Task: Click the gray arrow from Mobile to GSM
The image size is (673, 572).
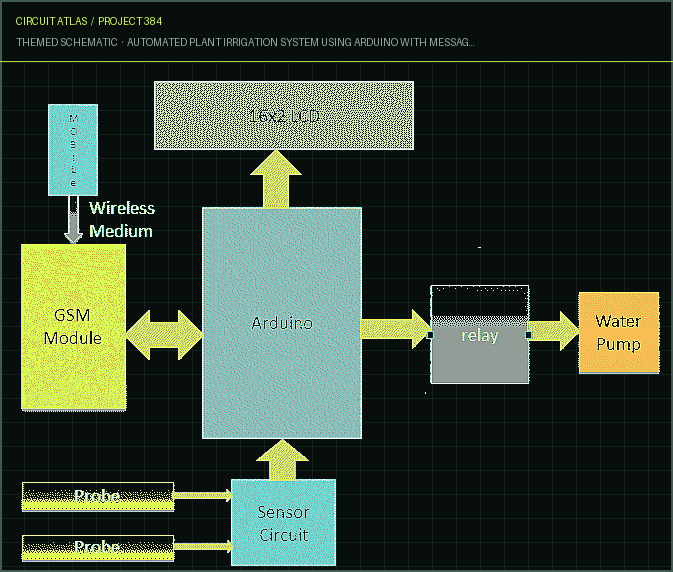Action: 73,219
